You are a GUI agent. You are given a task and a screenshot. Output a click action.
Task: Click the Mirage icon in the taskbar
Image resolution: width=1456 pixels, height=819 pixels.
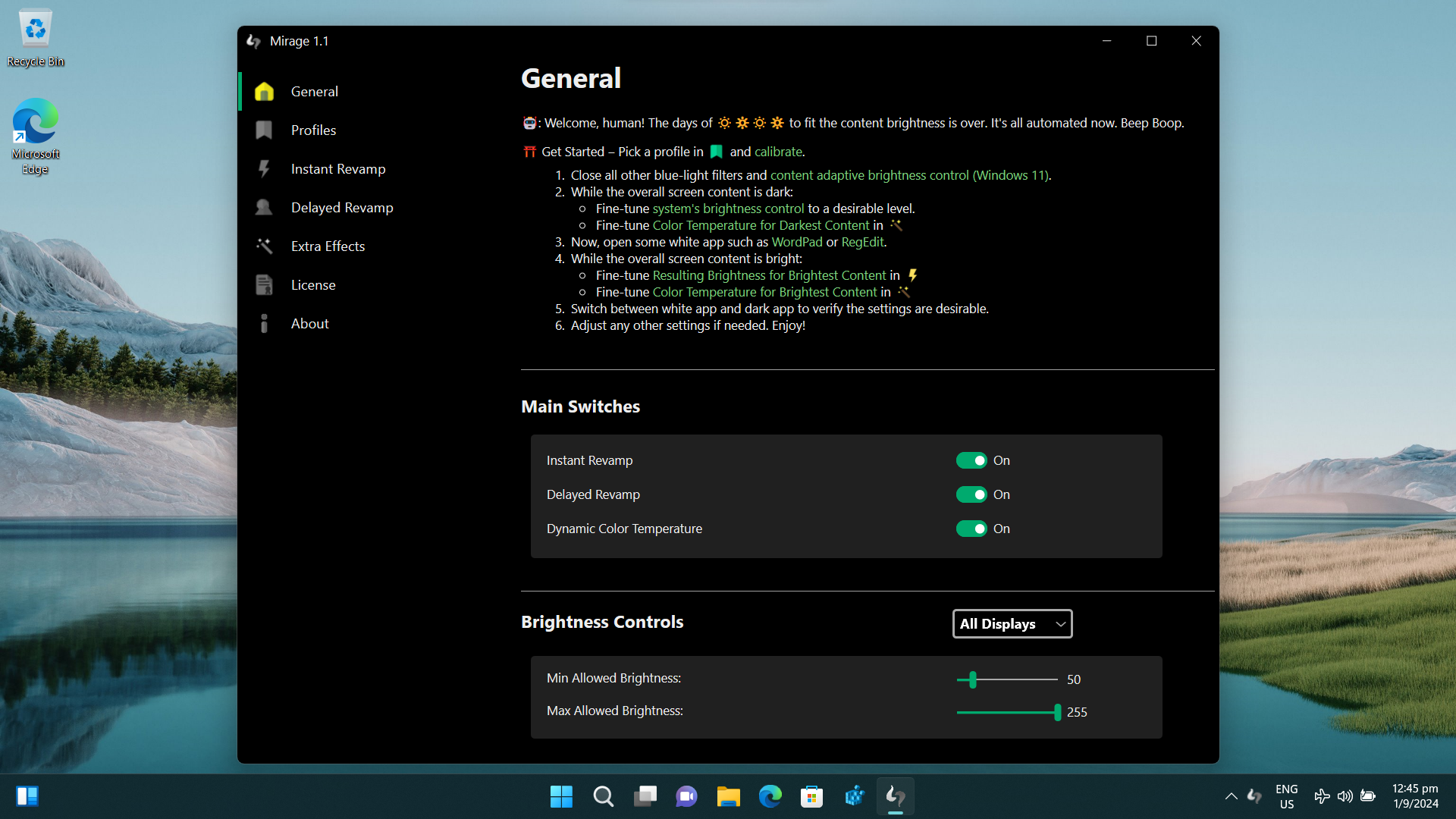click(x=895, y=796)
